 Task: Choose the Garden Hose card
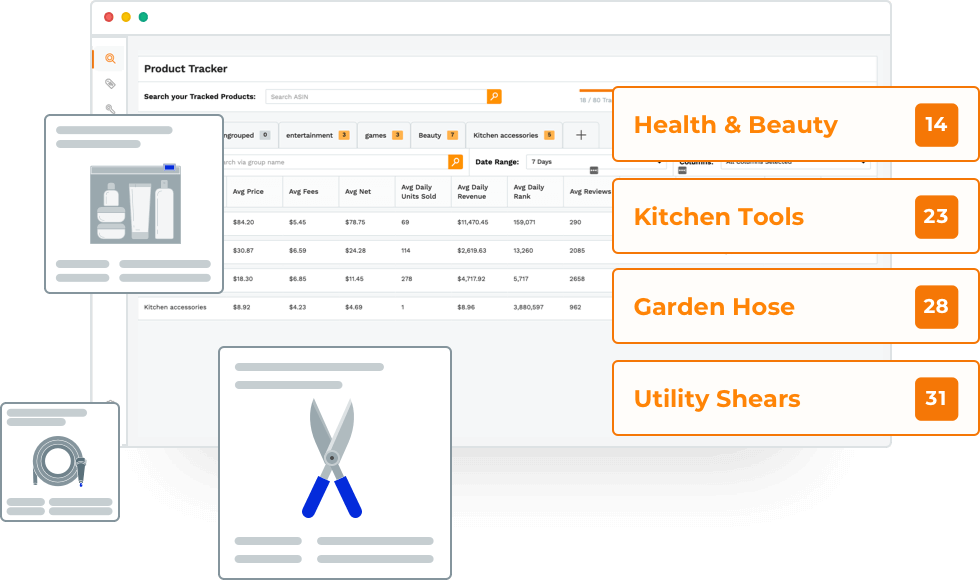[x=796, y=306]
